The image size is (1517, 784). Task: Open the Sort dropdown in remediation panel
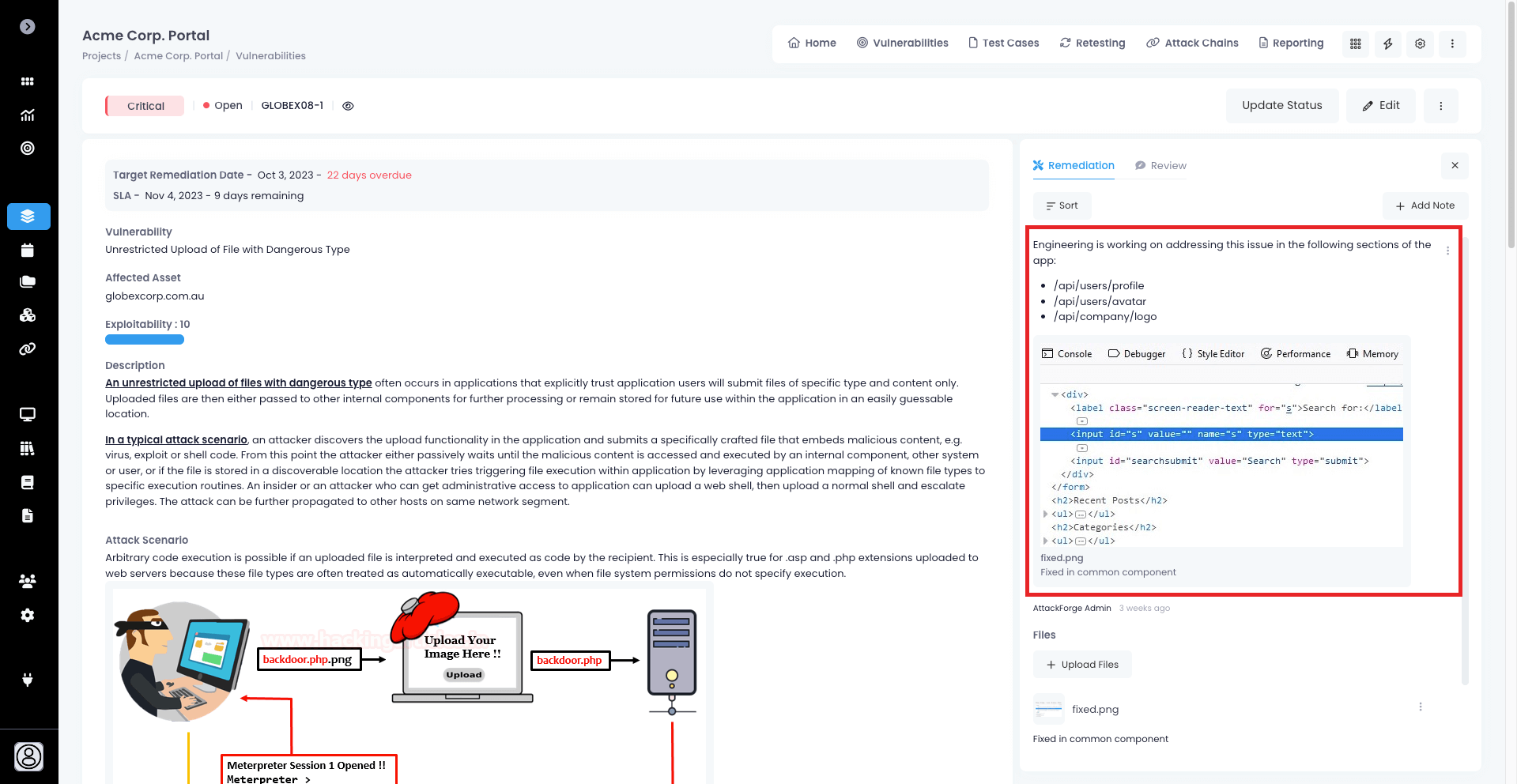tap(1062, 205)
